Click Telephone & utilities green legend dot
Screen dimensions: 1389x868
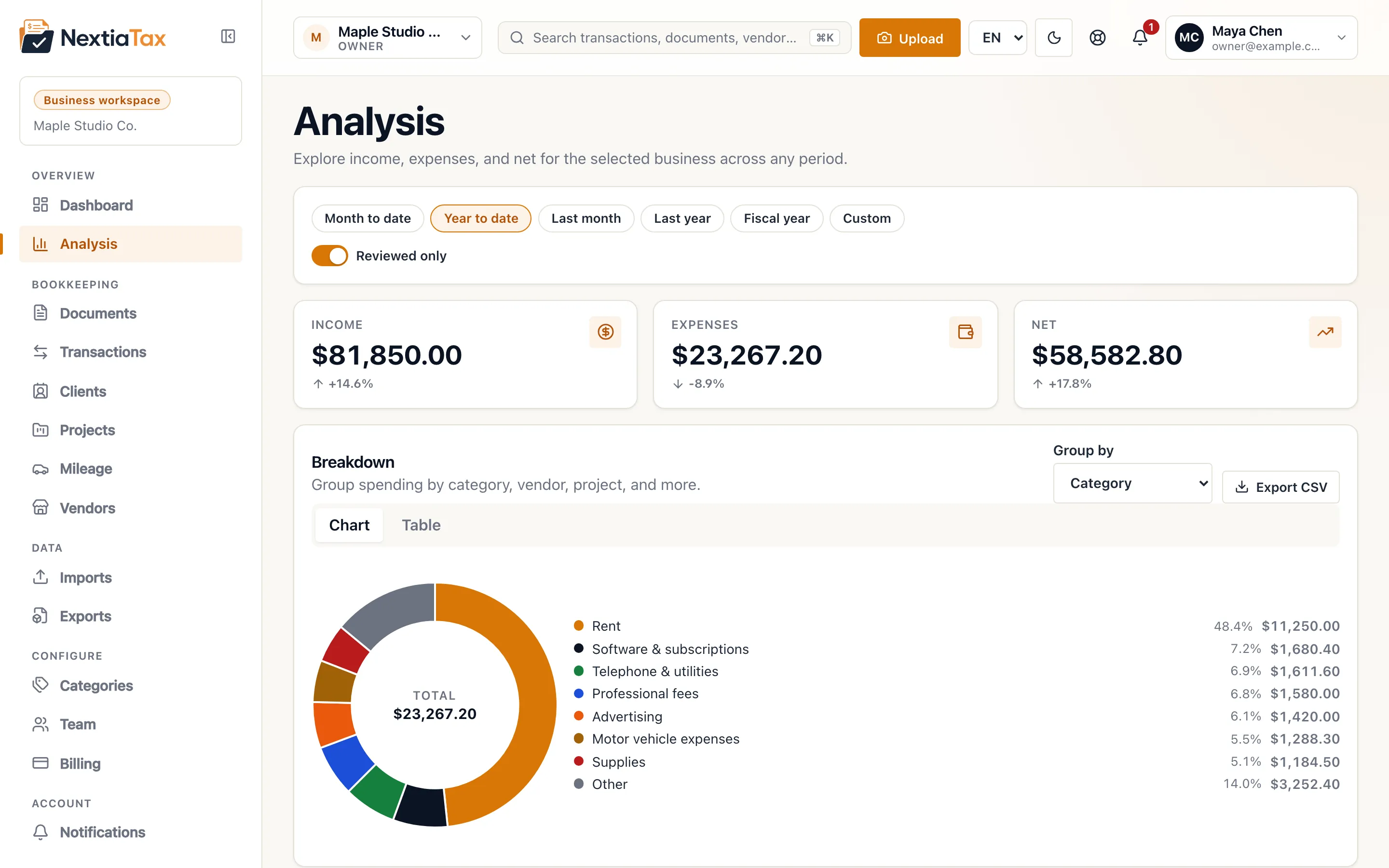[579, 670]
